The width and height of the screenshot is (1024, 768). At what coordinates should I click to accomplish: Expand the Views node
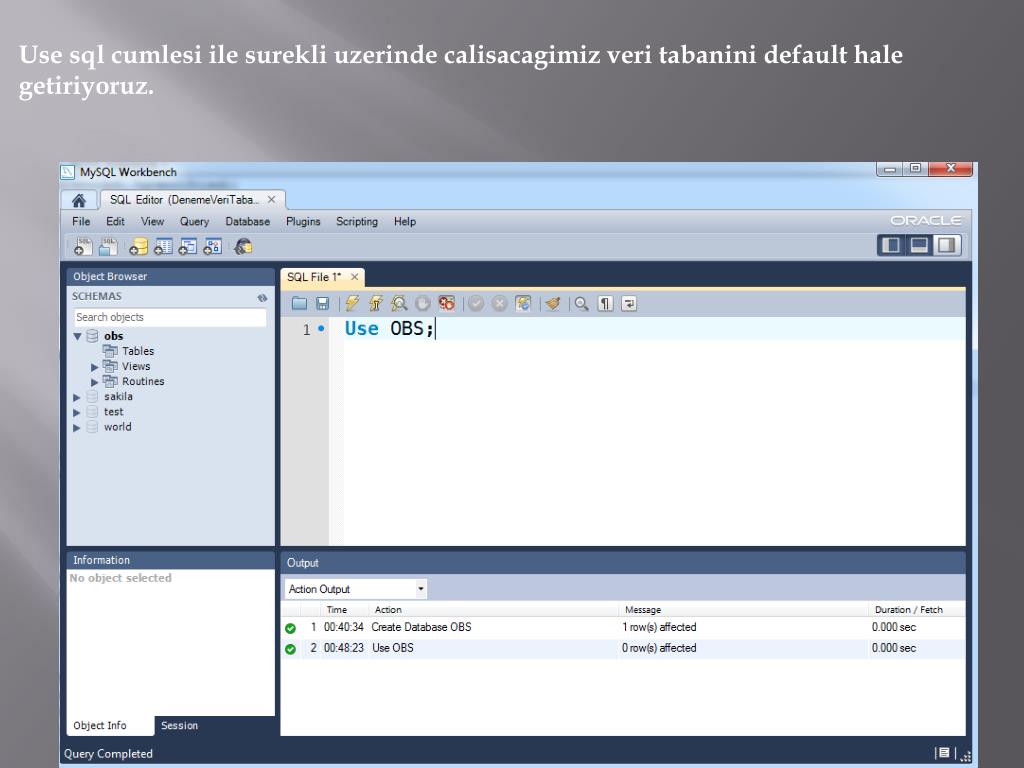(x=94, y=367)
